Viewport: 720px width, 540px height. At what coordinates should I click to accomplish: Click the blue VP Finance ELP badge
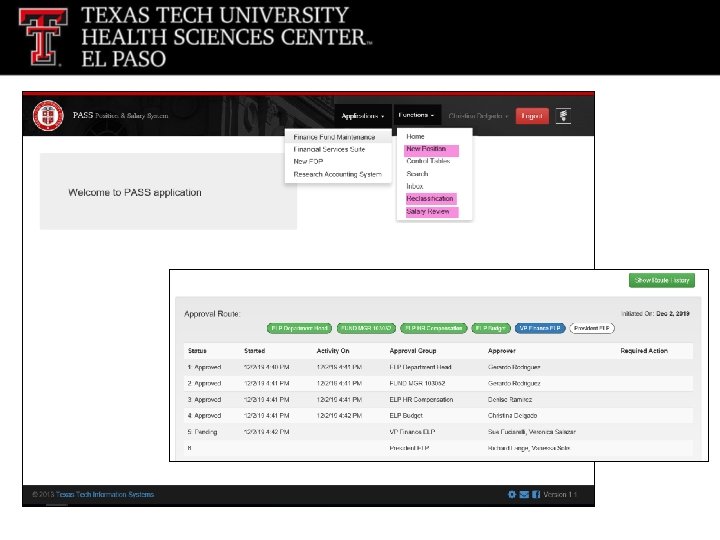pyautogui.click(x=540, y=328)
